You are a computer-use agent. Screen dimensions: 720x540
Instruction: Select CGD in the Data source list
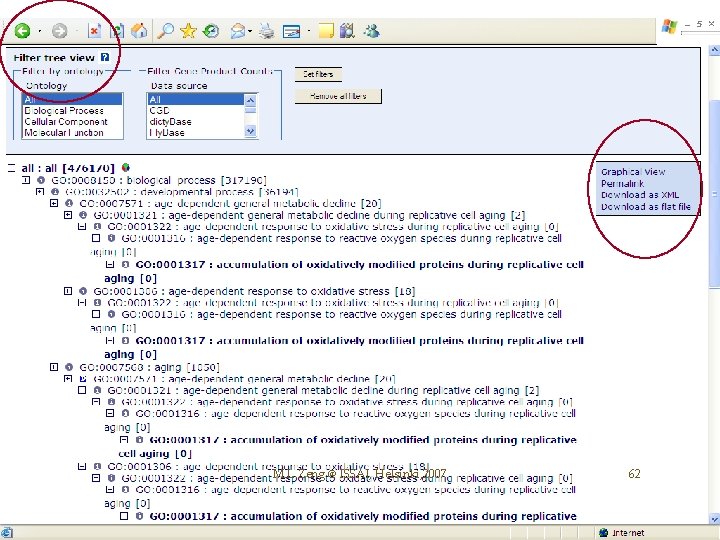pos(196,111)
